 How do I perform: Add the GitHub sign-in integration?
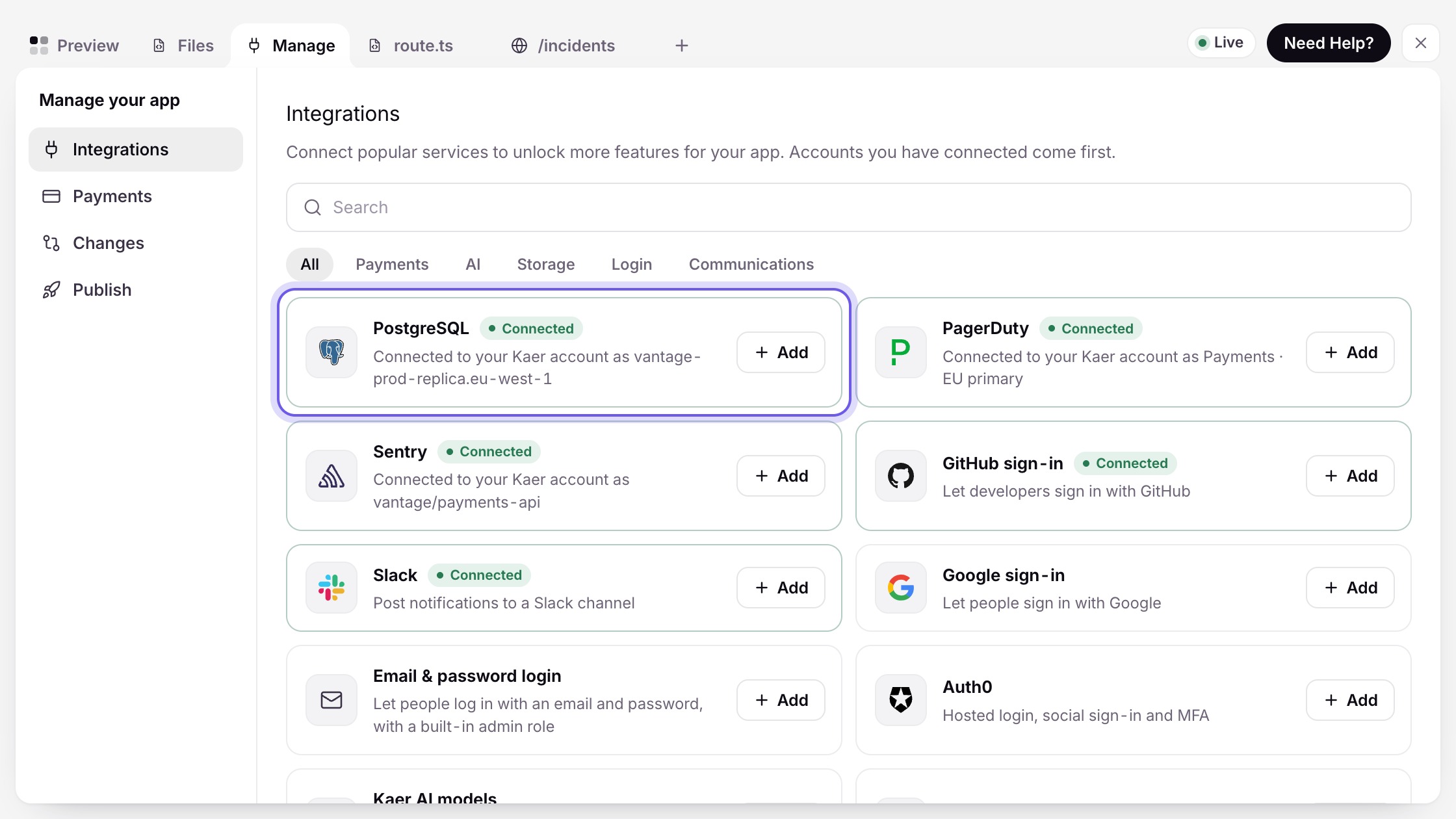click(1351, 476)
